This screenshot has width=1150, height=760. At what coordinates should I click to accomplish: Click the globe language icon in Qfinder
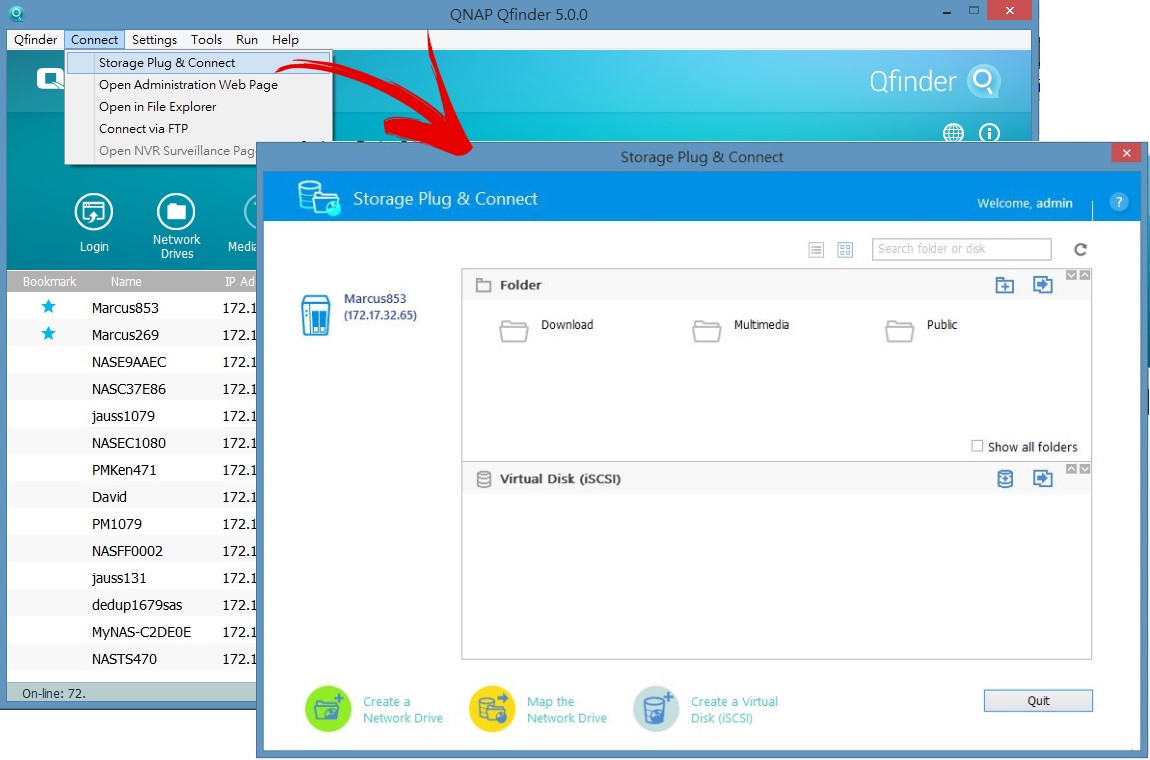pyautogui.click(x=953, y=133)
